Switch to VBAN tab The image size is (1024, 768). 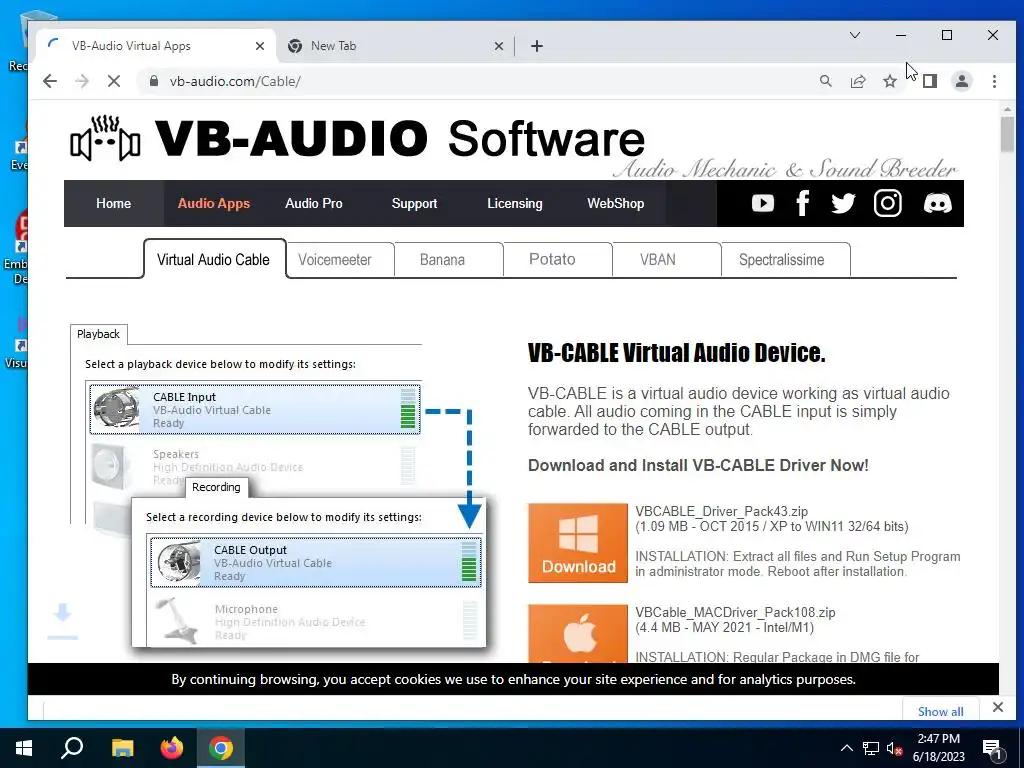pyautogui.click(x=658, y=259)
